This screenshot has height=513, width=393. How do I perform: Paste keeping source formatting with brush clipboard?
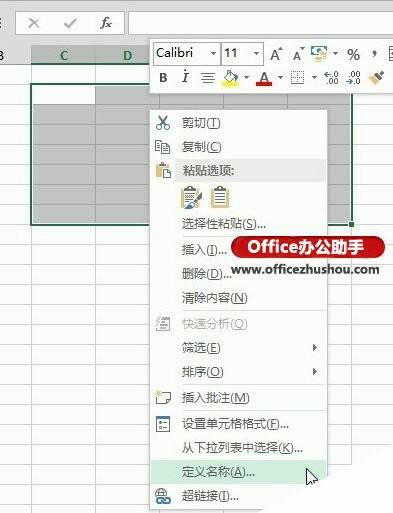point(191,197)
